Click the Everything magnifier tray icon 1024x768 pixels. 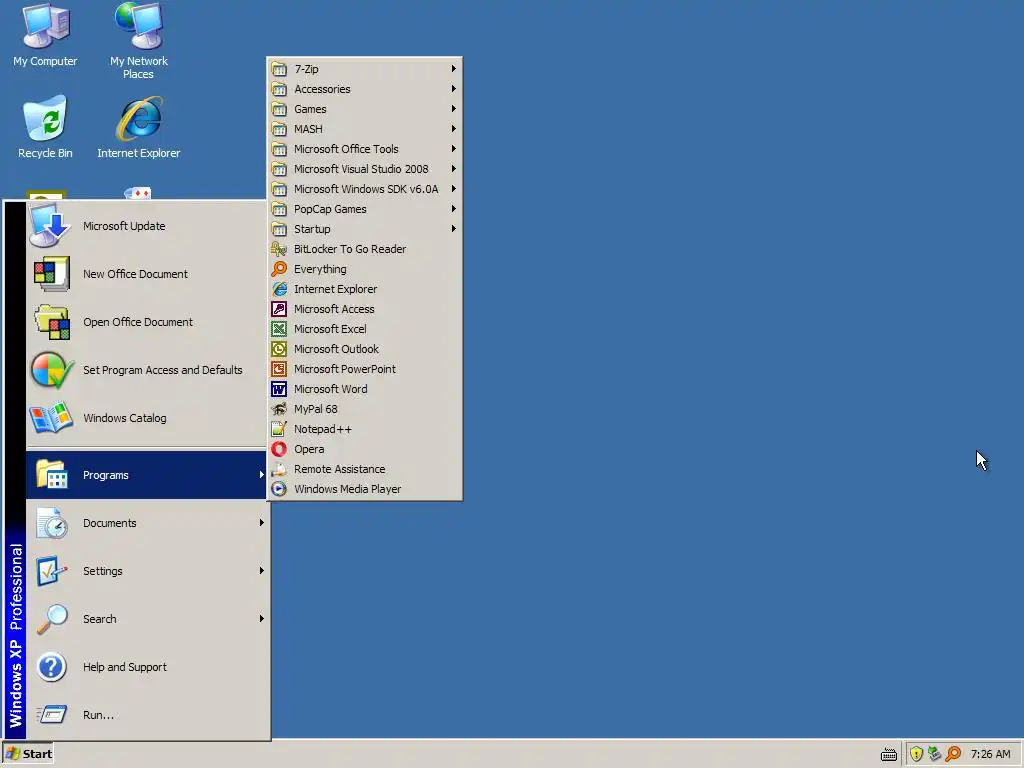pos(953,754)
